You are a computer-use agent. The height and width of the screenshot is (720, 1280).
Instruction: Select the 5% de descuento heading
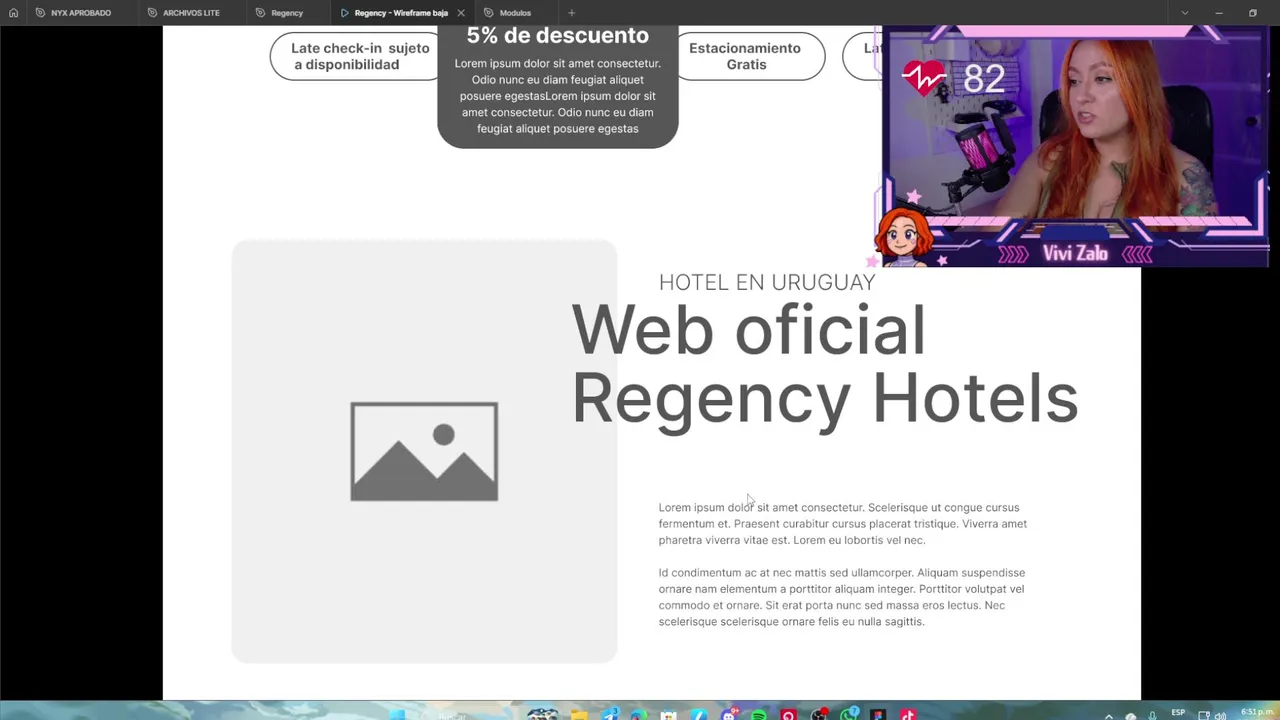[558, 36]
